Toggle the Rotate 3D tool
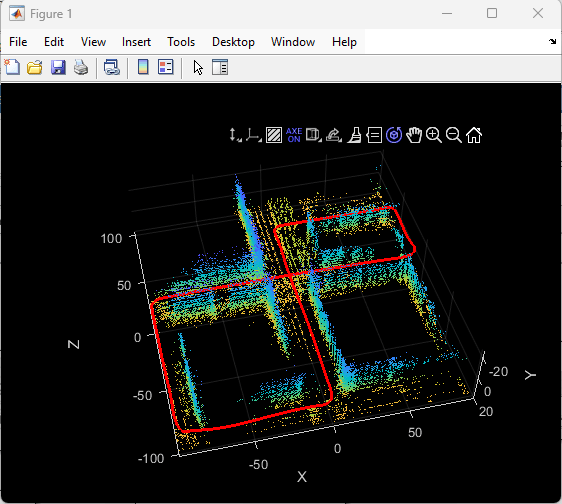The height and width of the screenshot is (504, 562). pos(394,135)
